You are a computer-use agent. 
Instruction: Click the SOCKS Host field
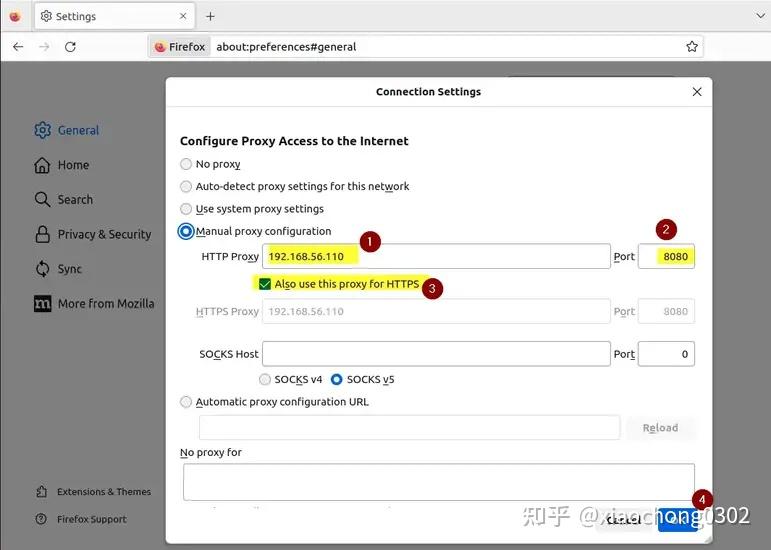click(436, 354)
